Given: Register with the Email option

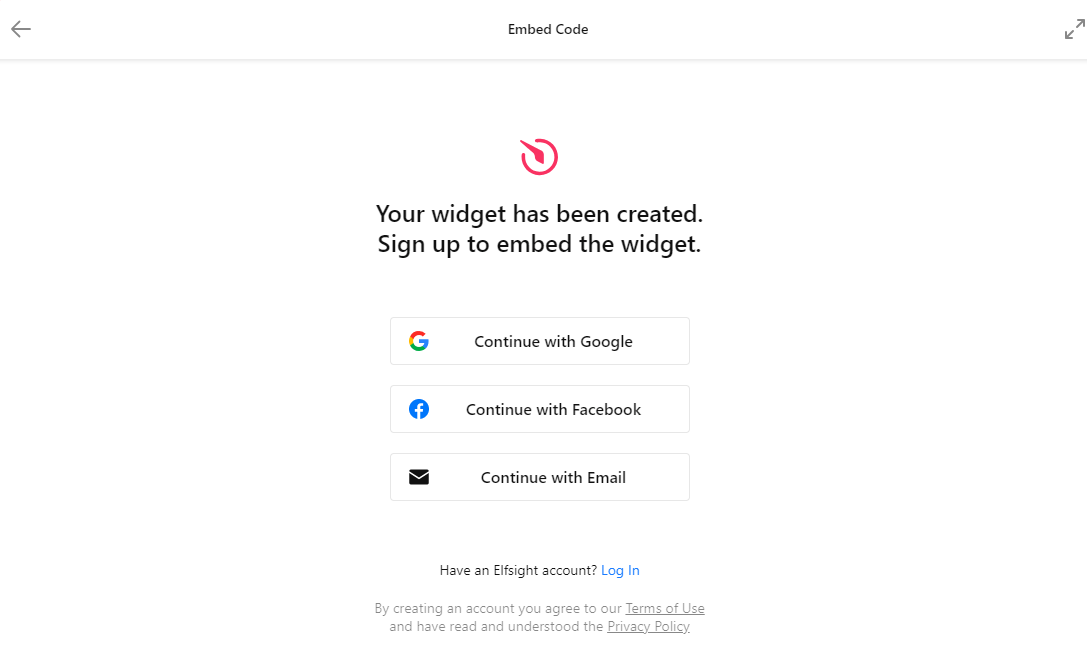Looking at the screenshot, I should coord(539,477).
